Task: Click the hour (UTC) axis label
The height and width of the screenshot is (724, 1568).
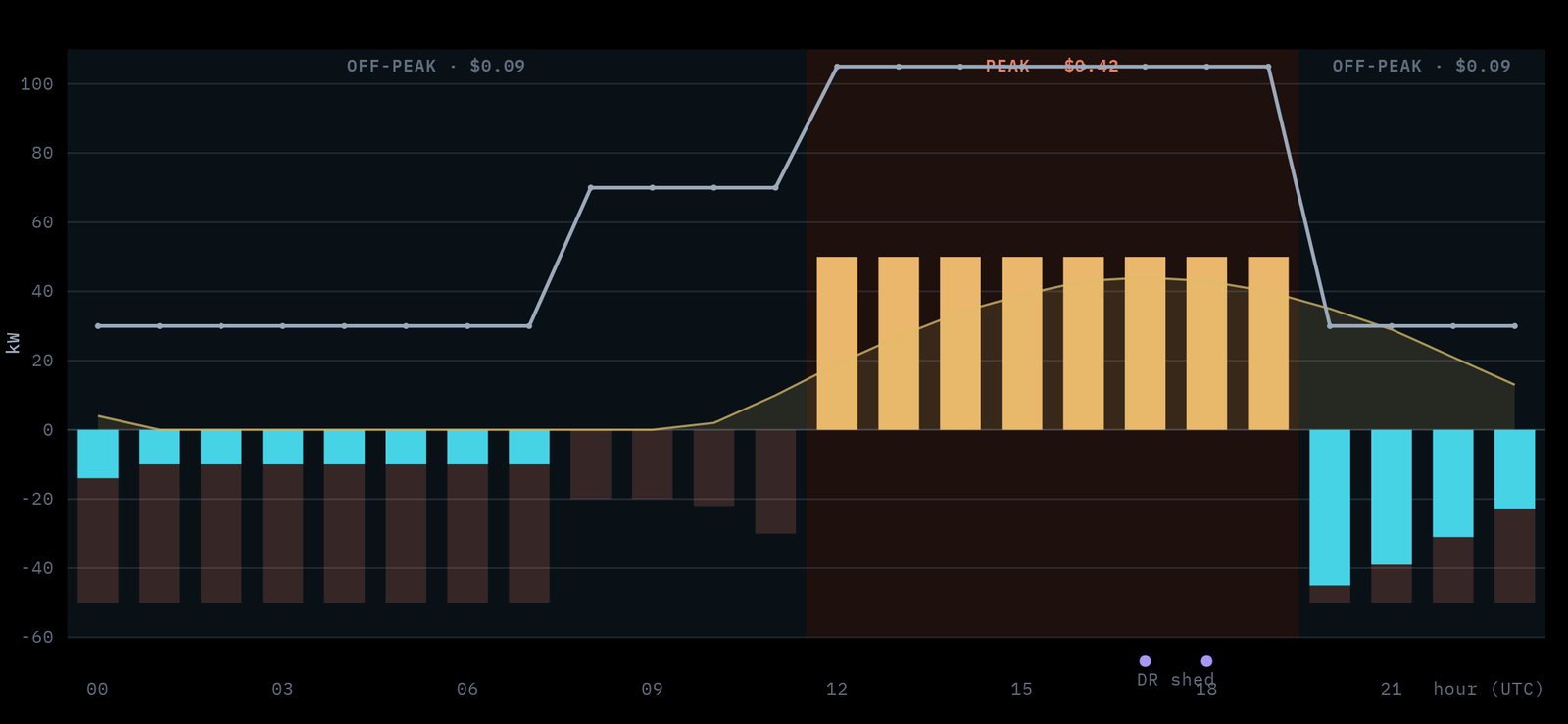Action: tap(1488, 689)
